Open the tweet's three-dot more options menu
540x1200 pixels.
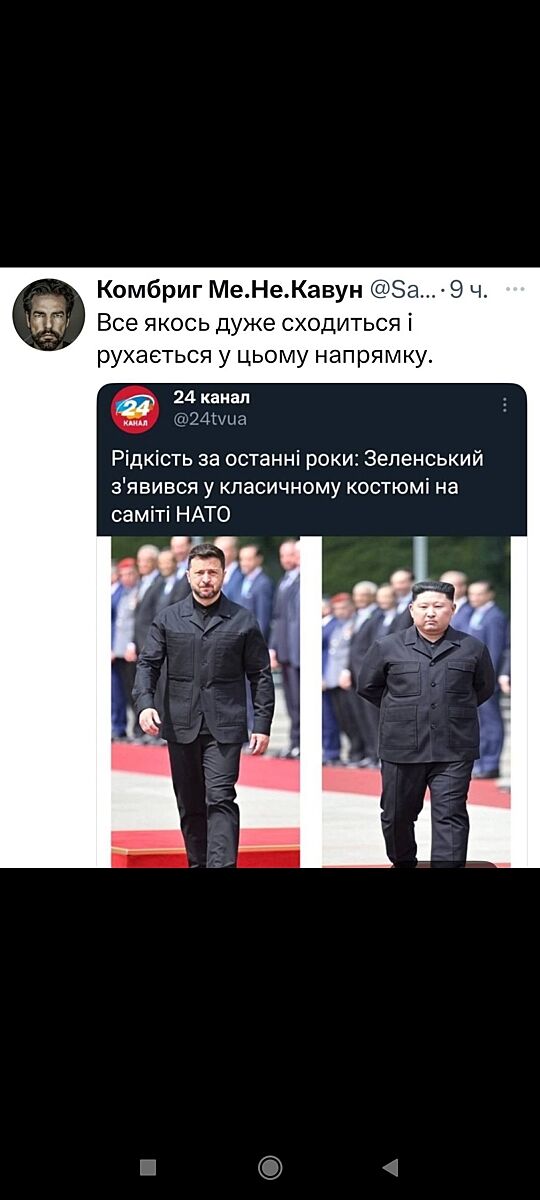515,289
